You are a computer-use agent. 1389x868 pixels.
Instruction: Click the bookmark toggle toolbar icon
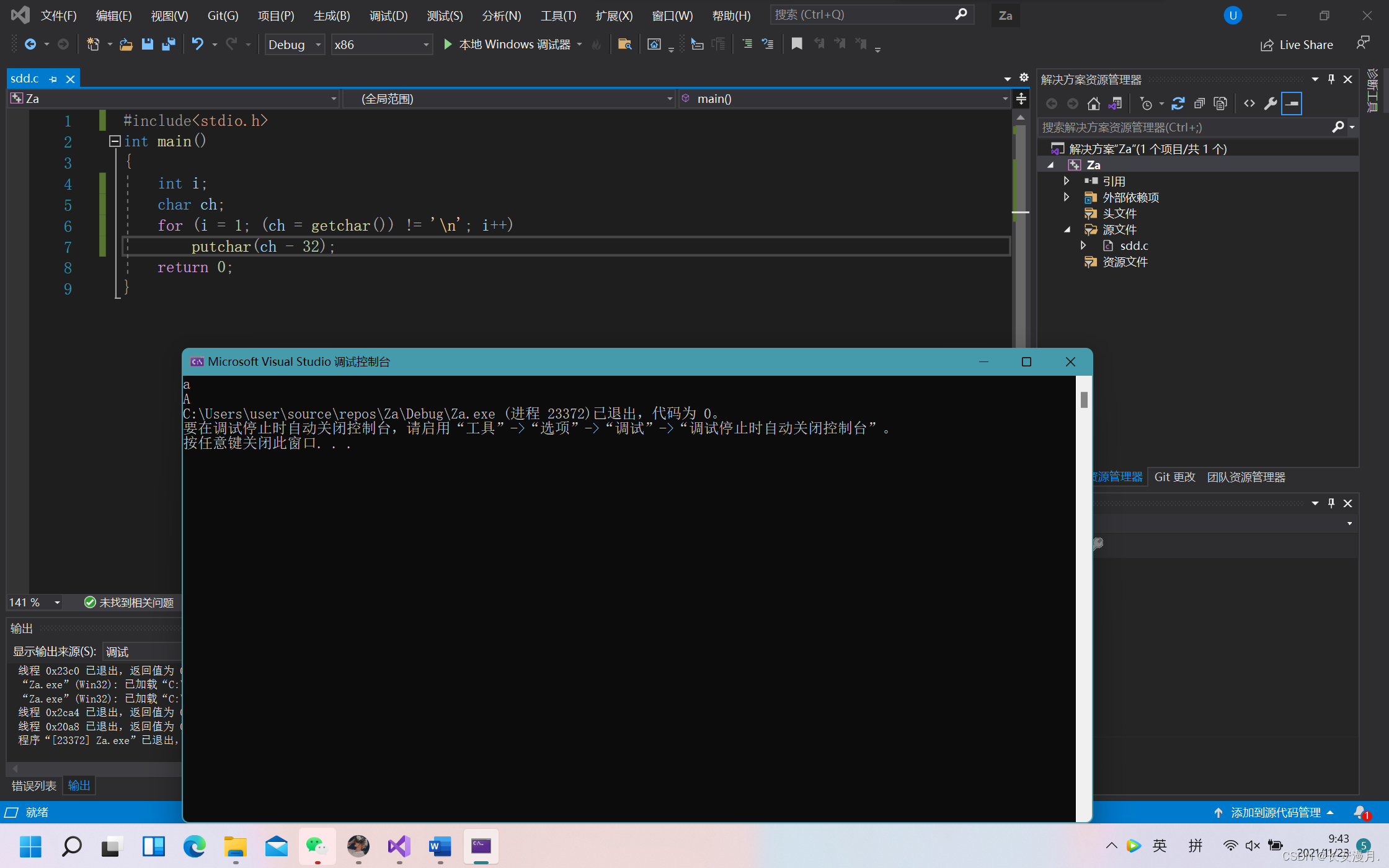tap(797, 44)
